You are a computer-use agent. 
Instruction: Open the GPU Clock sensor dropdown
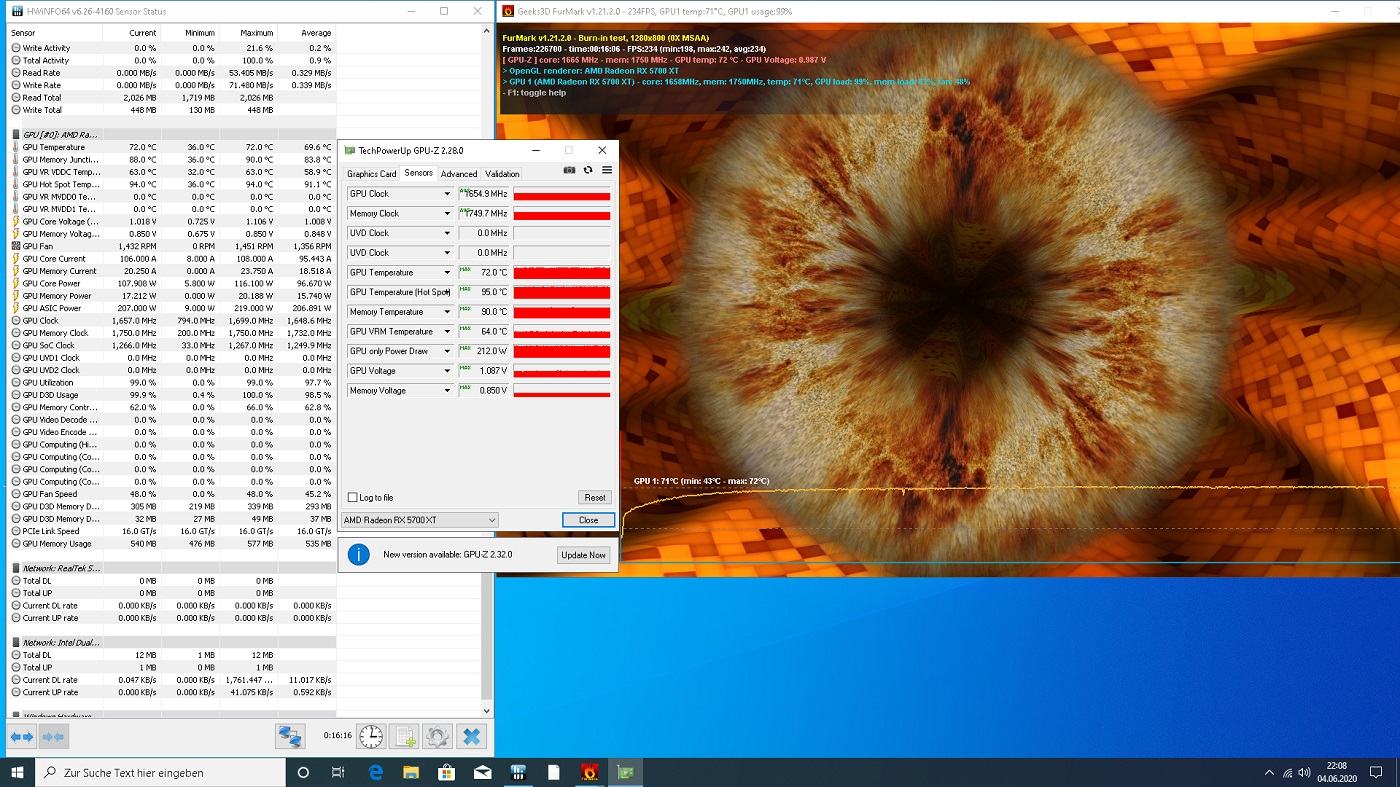447,194
